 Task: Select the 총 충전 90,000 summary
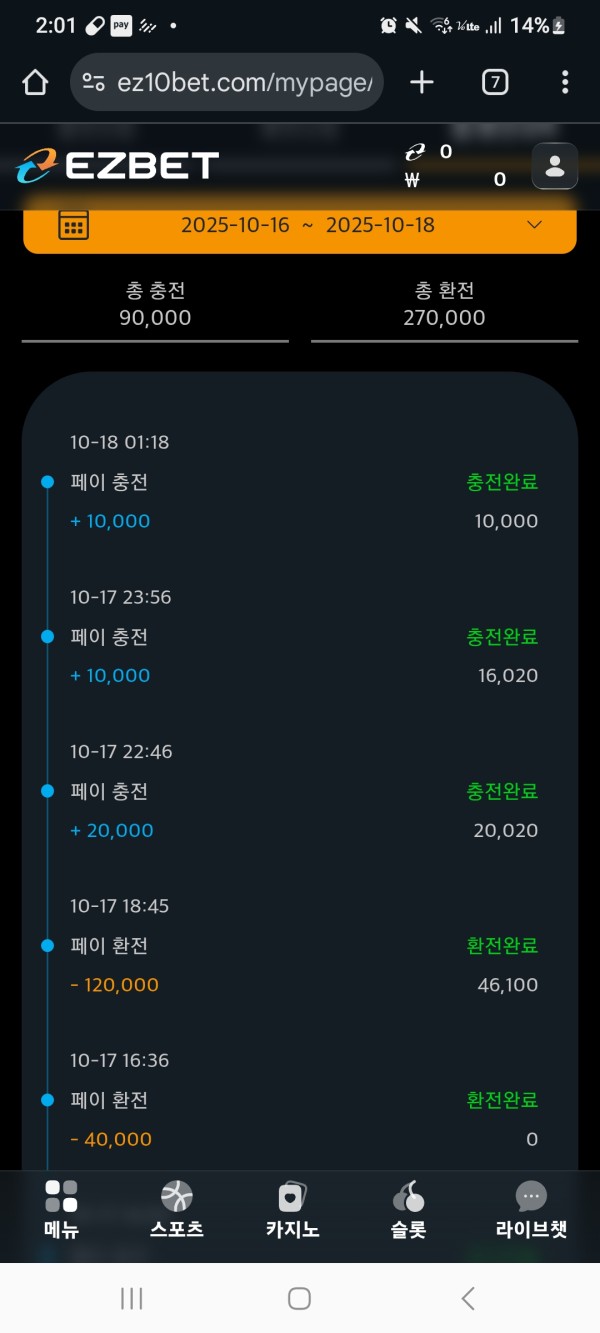[155, 304]
